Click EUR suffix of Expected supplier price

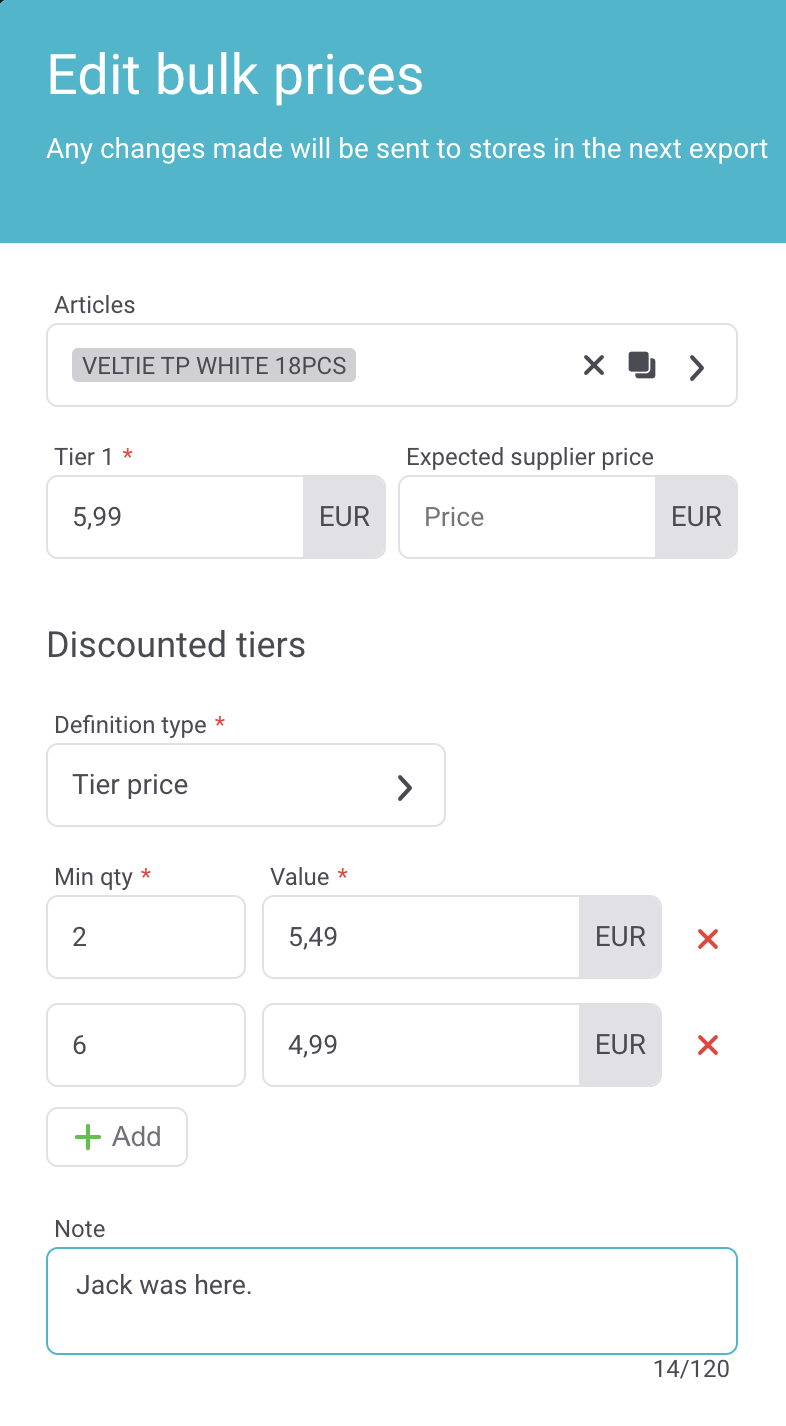pyautogui.click(x=696, y=517)
